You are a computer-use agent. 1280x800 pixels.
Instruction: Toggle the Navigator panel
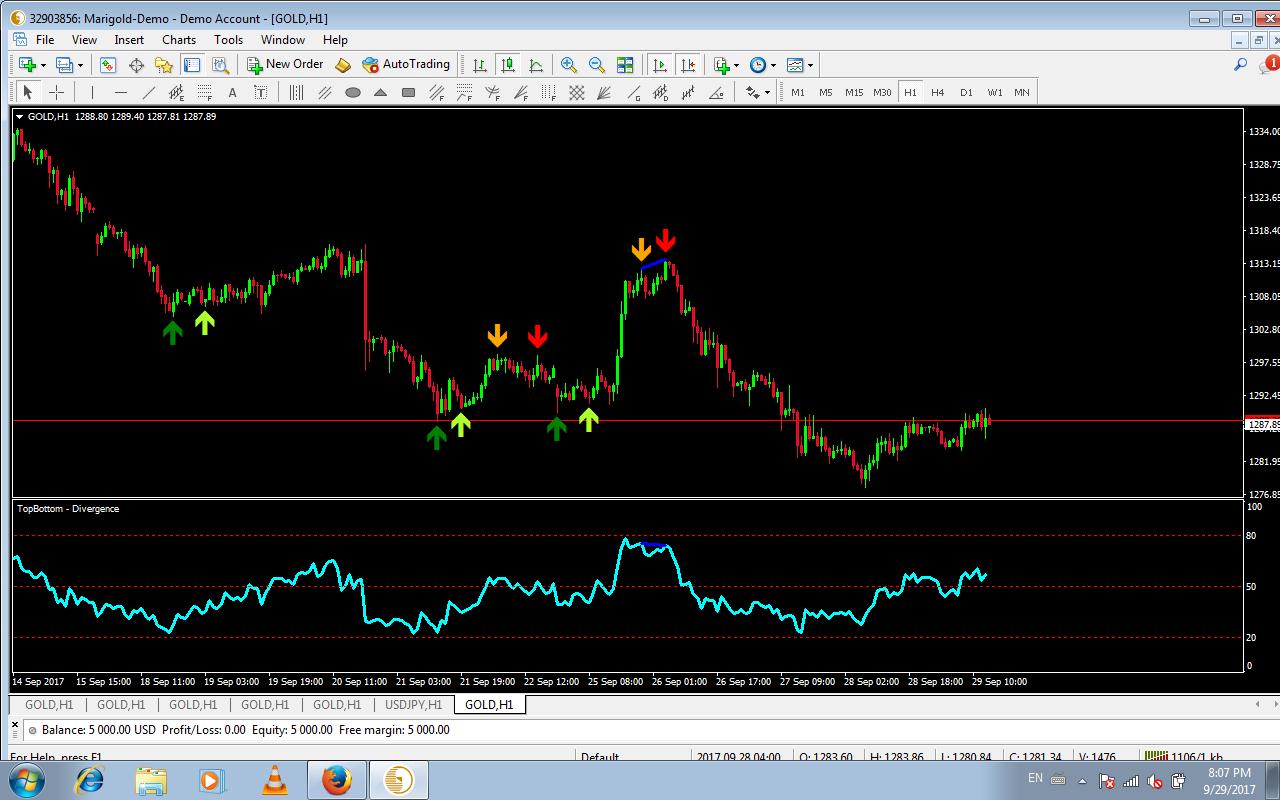(164, 65)
